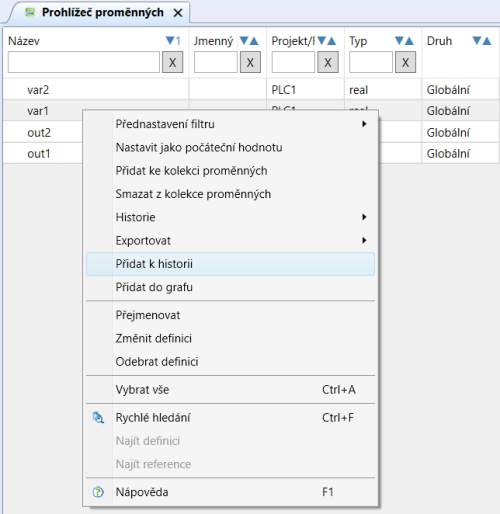Click the Název column sort arrow
This screenshot has height=514, width=500.
tap(170, 41)
